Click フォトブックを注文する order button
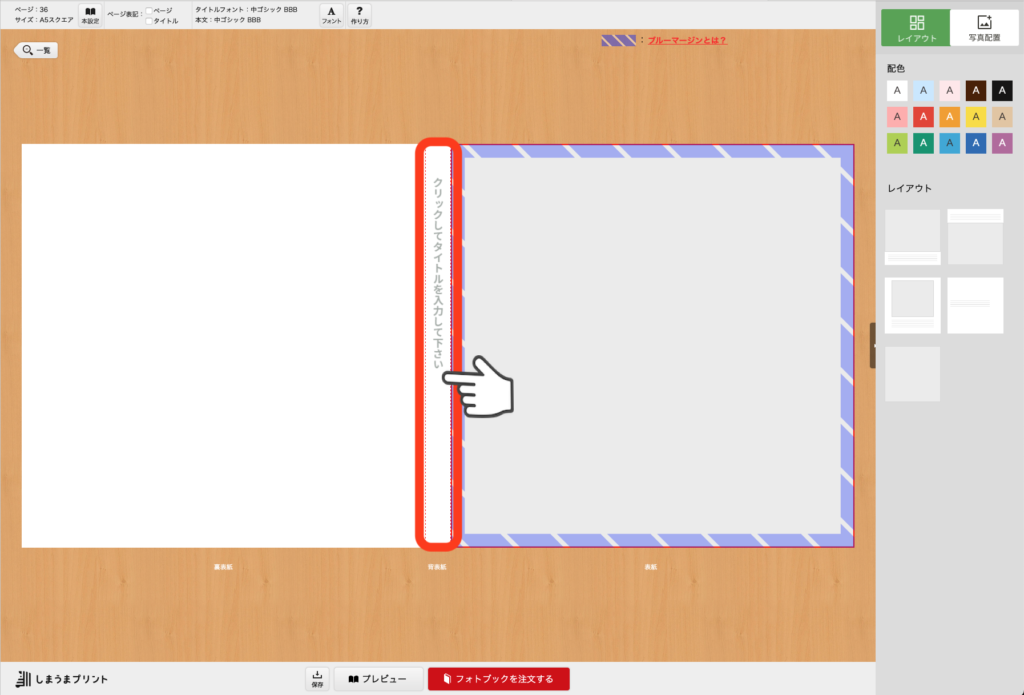 coord(498,679)
